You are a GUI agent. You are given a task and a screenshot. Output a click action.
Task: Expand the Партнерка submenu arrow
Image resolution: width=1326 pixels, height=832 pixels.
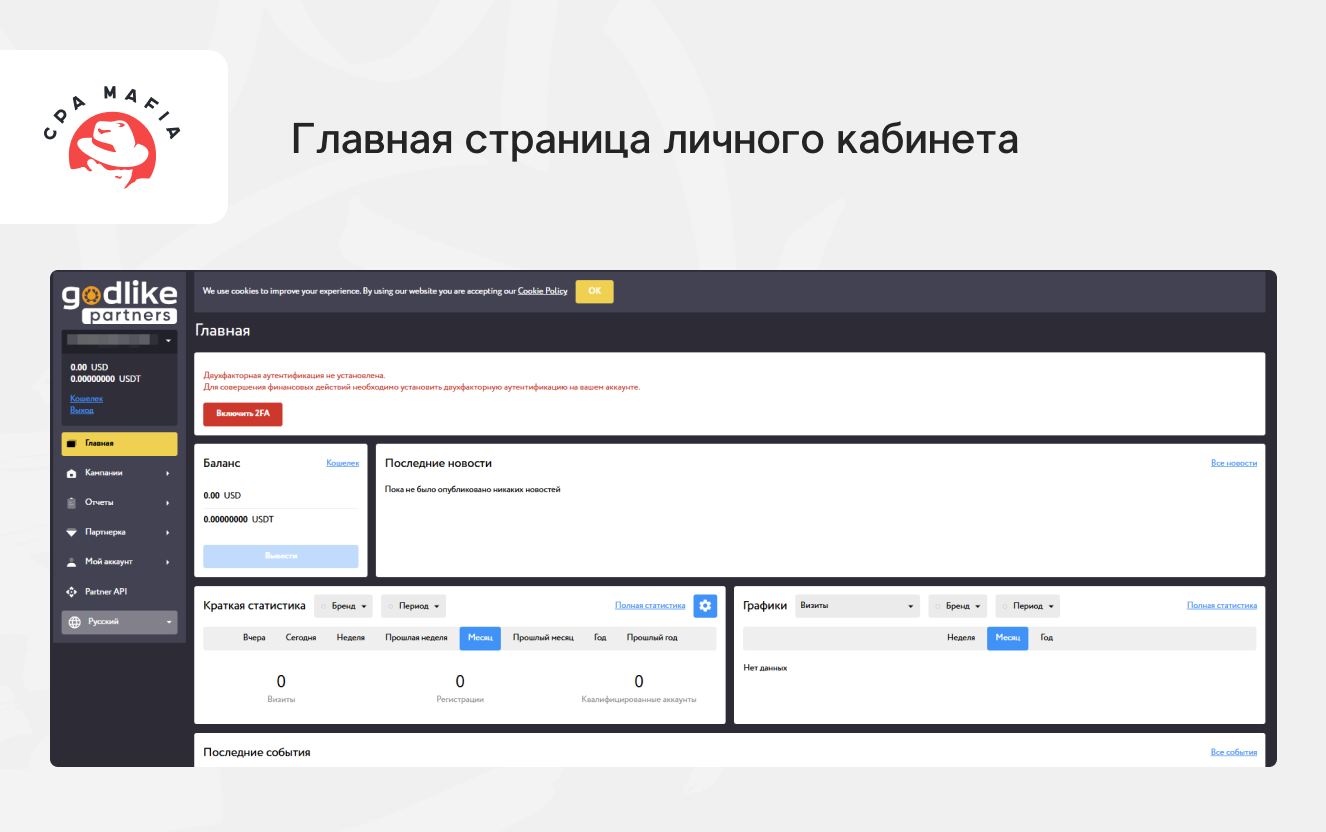click(x=167, y=532)
